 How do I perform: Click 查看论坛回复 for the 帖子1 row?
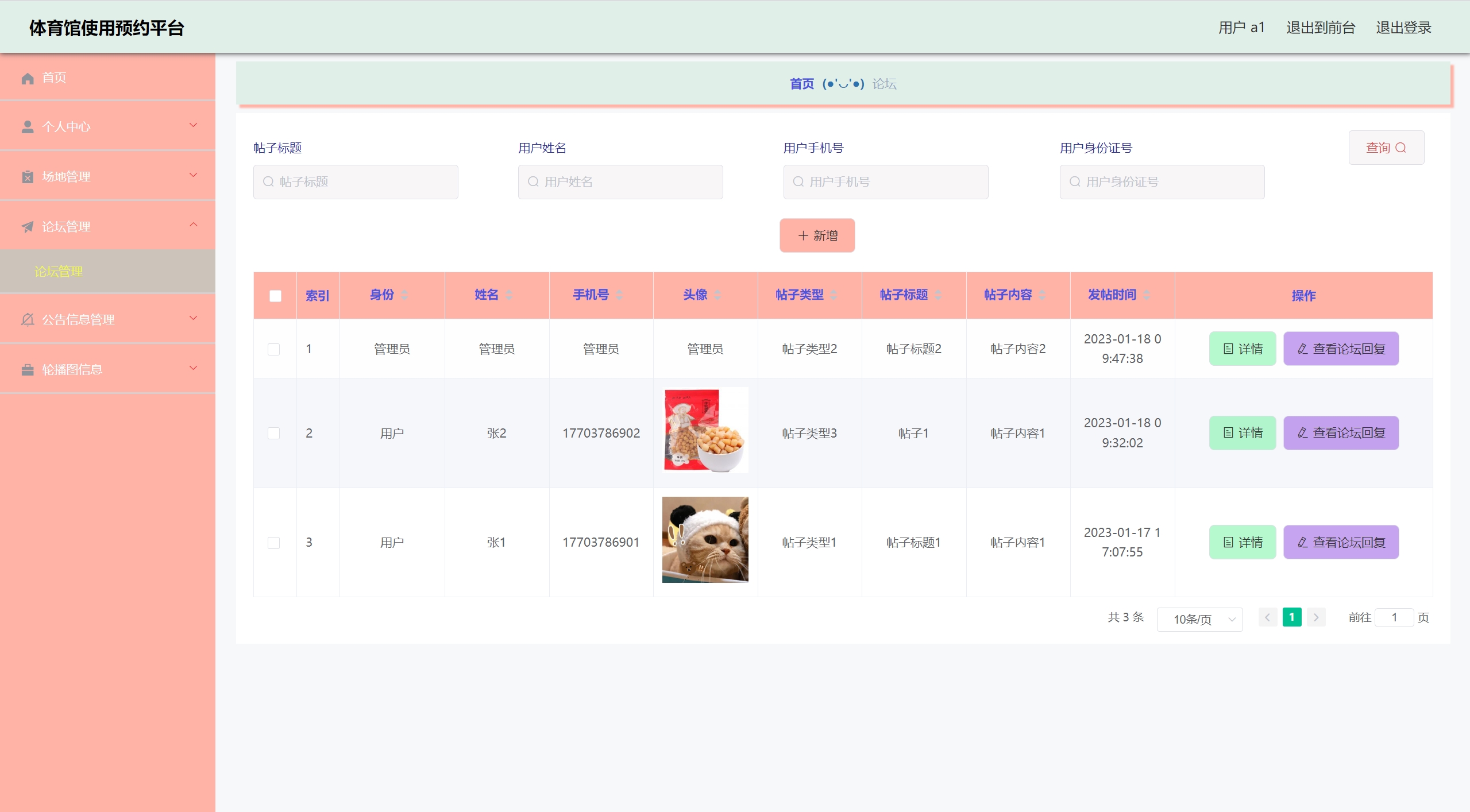tap(1341, 433)
